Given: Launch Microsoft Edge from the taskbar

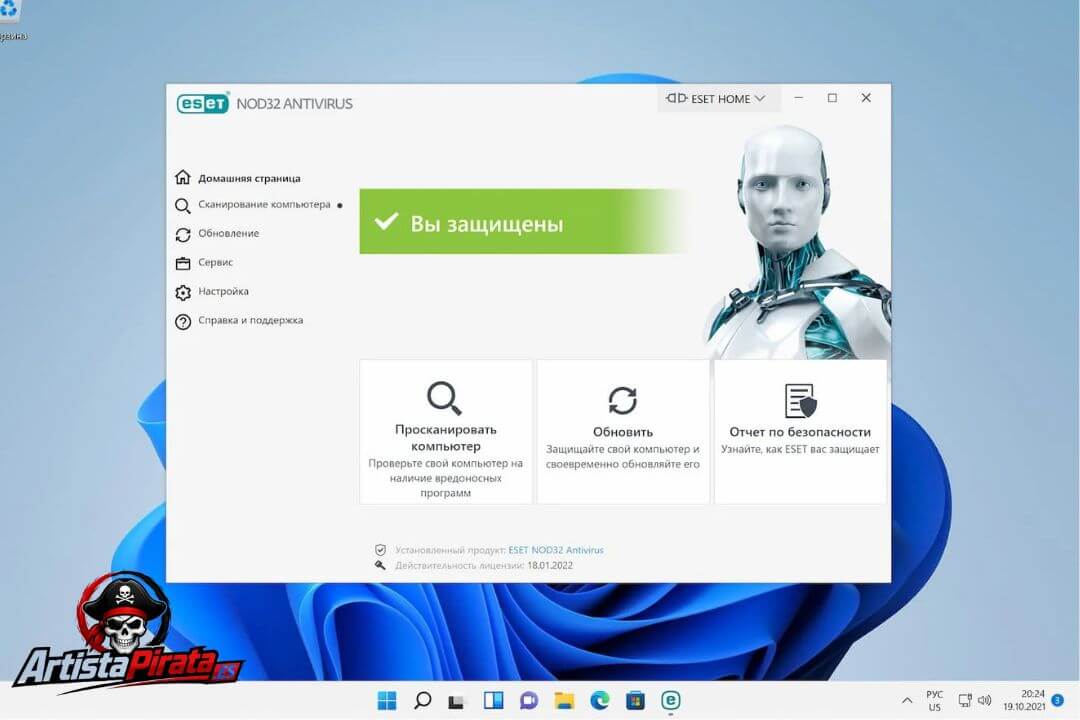Looking at the screenshot, I should tap(600, 701).
